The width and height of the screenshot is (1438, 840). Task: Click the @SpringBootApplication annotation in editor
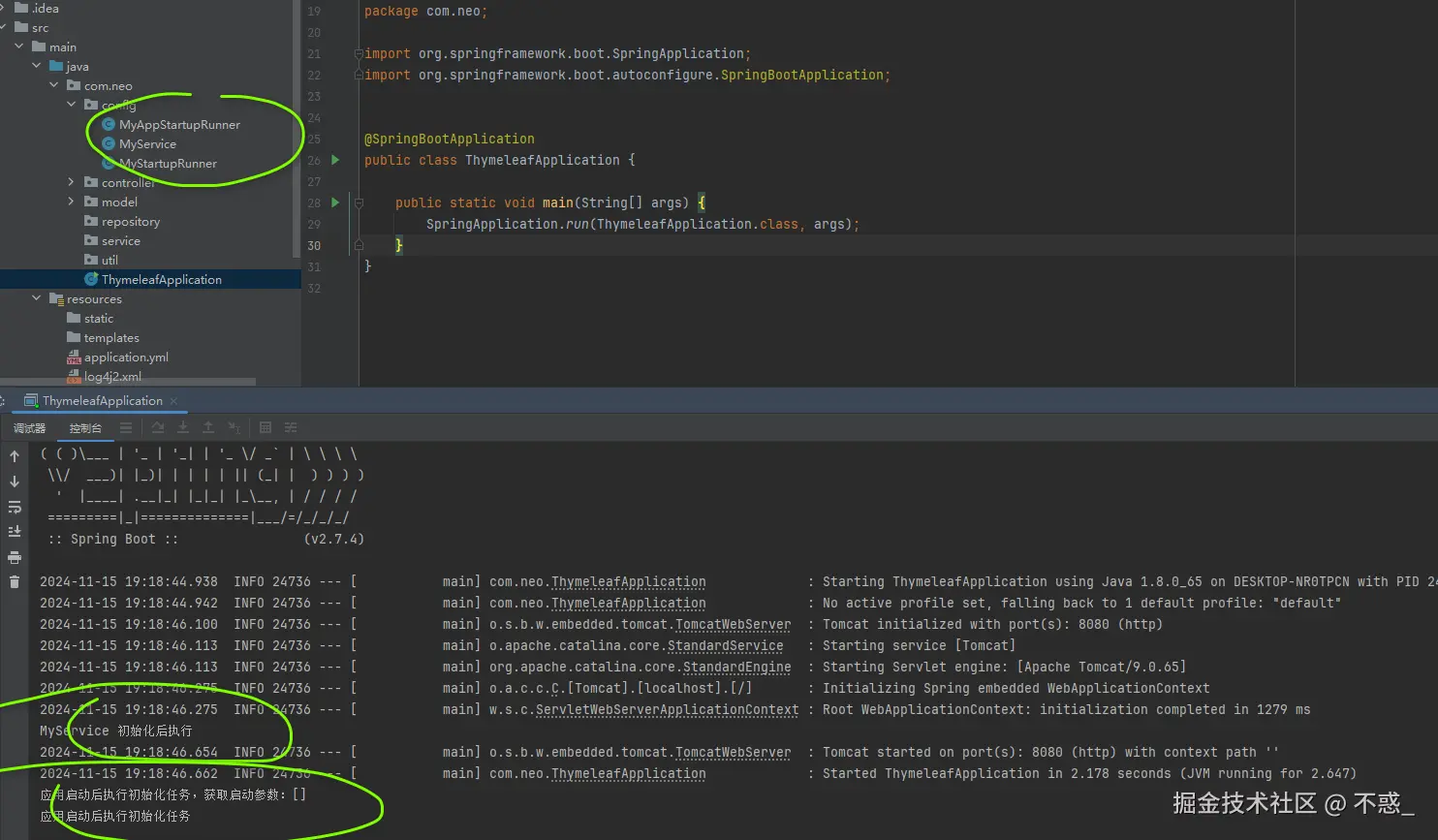(x=450, y=139)
